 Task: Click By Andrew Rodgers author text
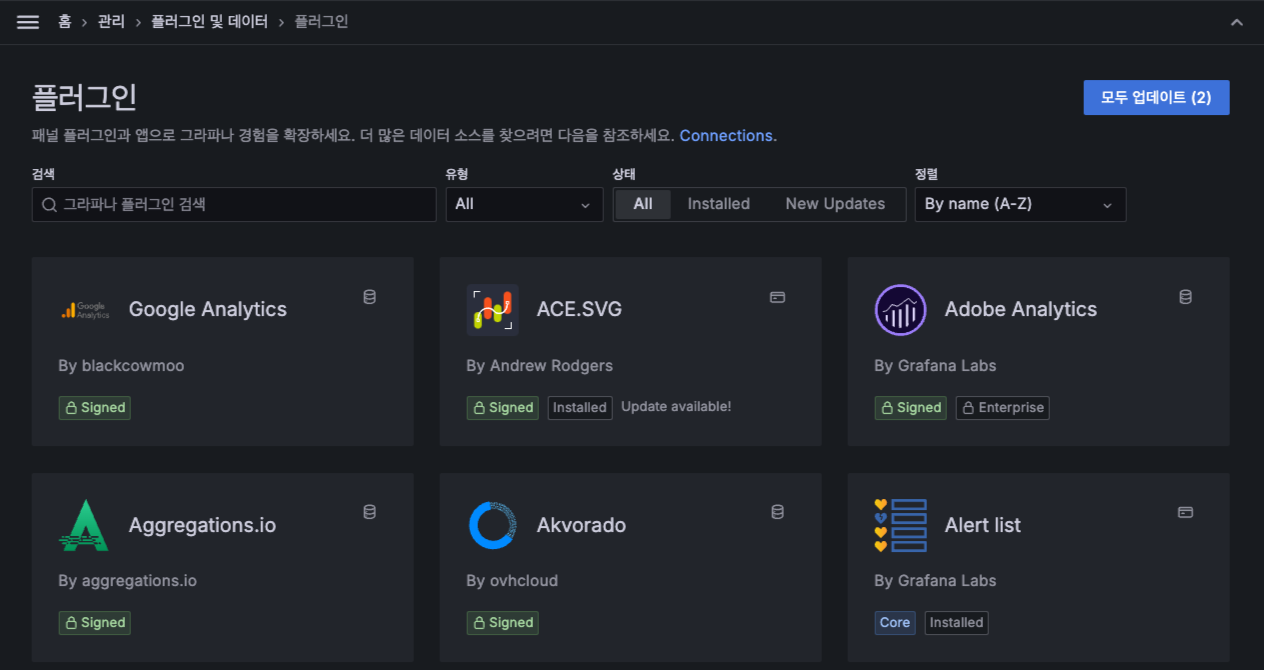point(540,366)
